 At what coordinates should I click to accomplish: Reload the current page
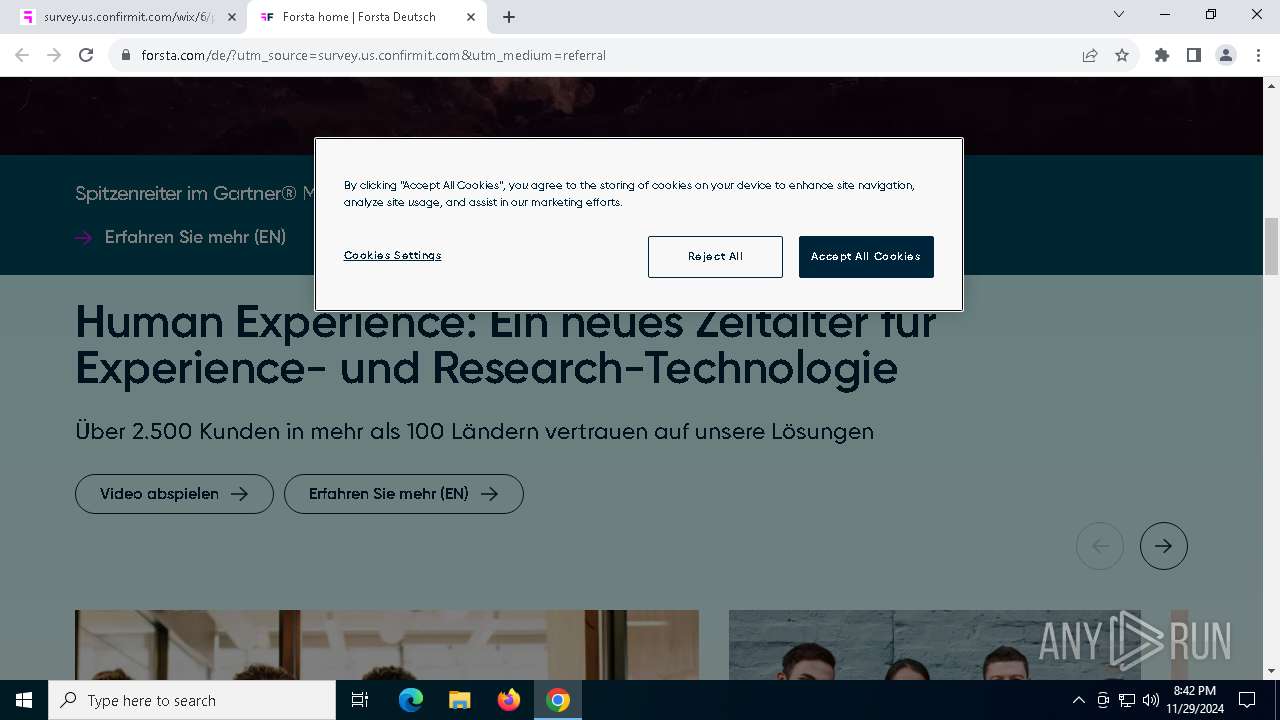pyautogui.click(x=86, y=55)
